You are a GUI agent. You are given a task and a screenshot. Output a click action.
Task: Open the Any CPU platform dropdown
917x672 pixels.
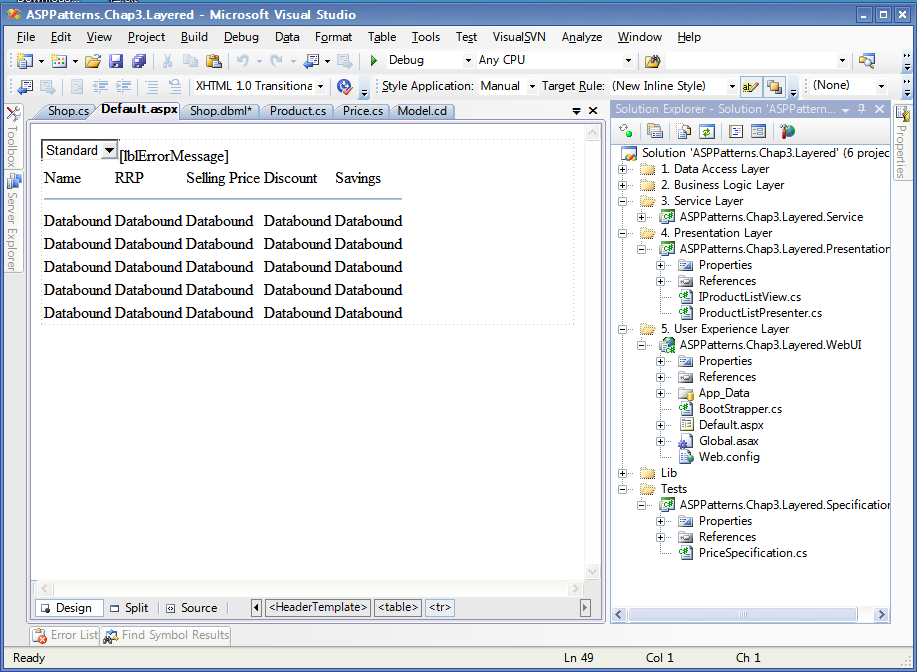click(x=628, y=60)
